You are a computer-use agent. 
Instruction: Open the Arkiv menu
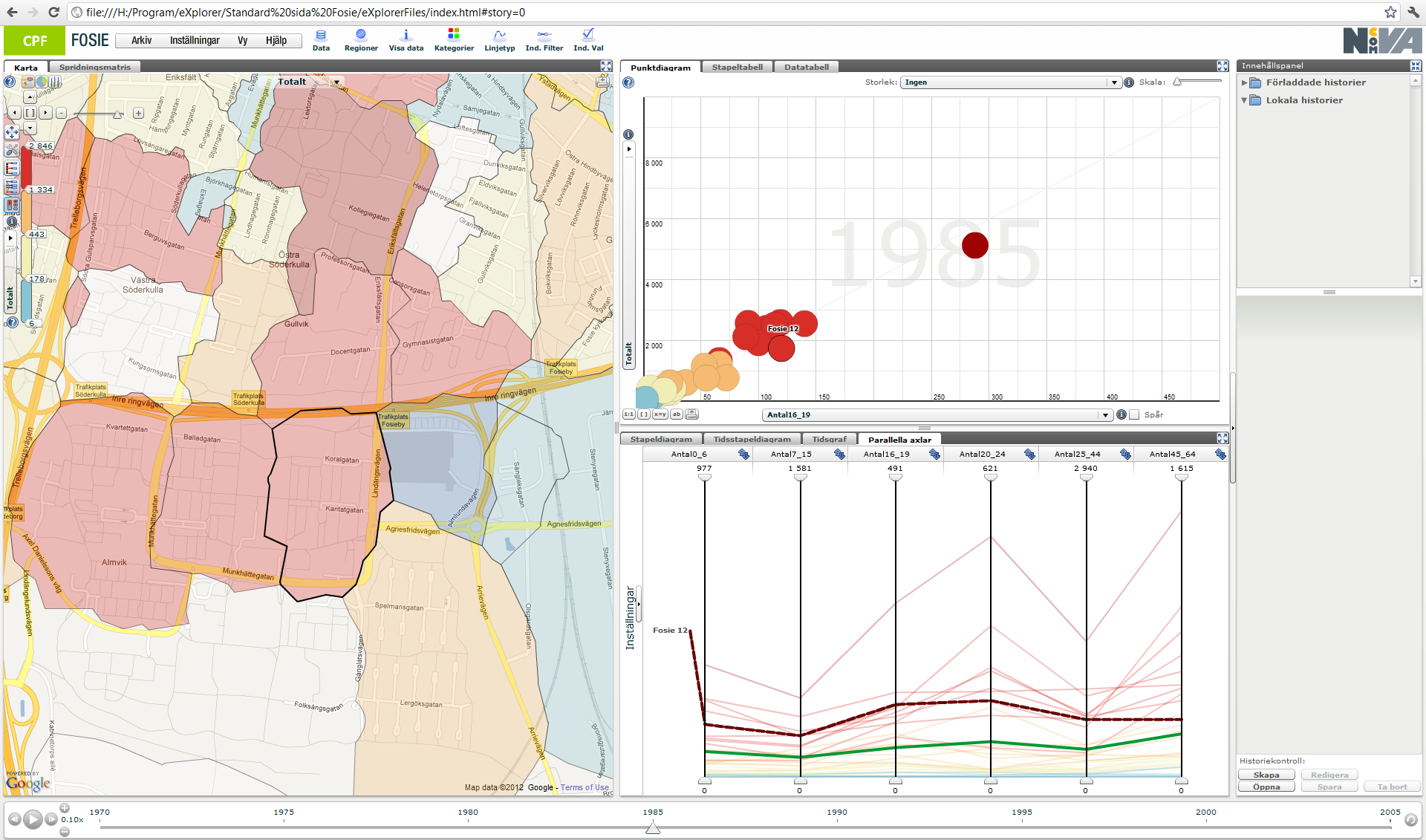[x=141, y=40]
